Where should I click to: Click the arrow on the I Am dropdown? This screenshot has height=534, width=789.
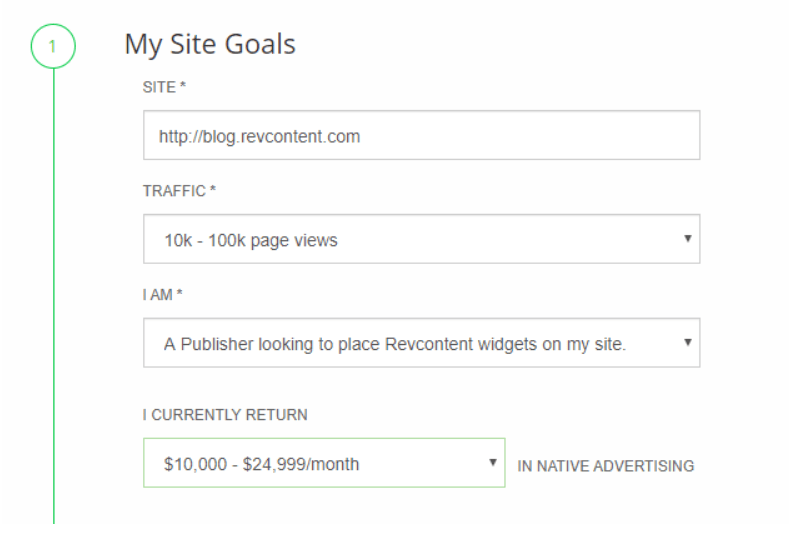(687, 343)
